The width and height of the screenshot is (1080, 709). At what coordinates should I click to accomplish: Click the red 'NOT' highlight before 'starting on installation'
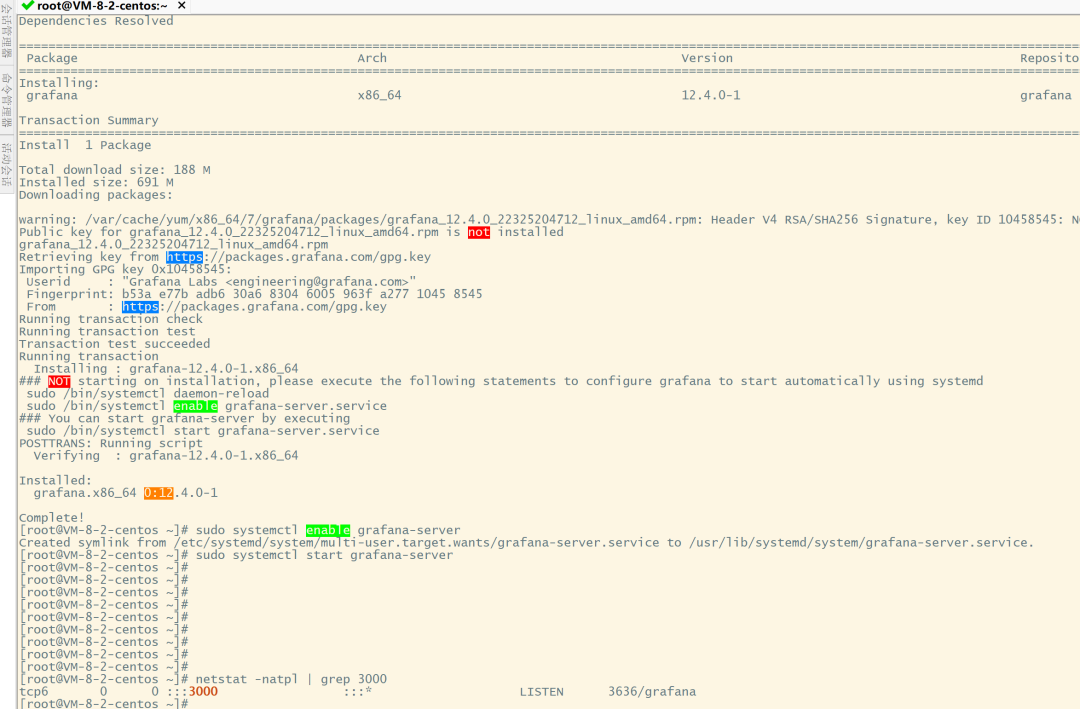coord(59,381)
